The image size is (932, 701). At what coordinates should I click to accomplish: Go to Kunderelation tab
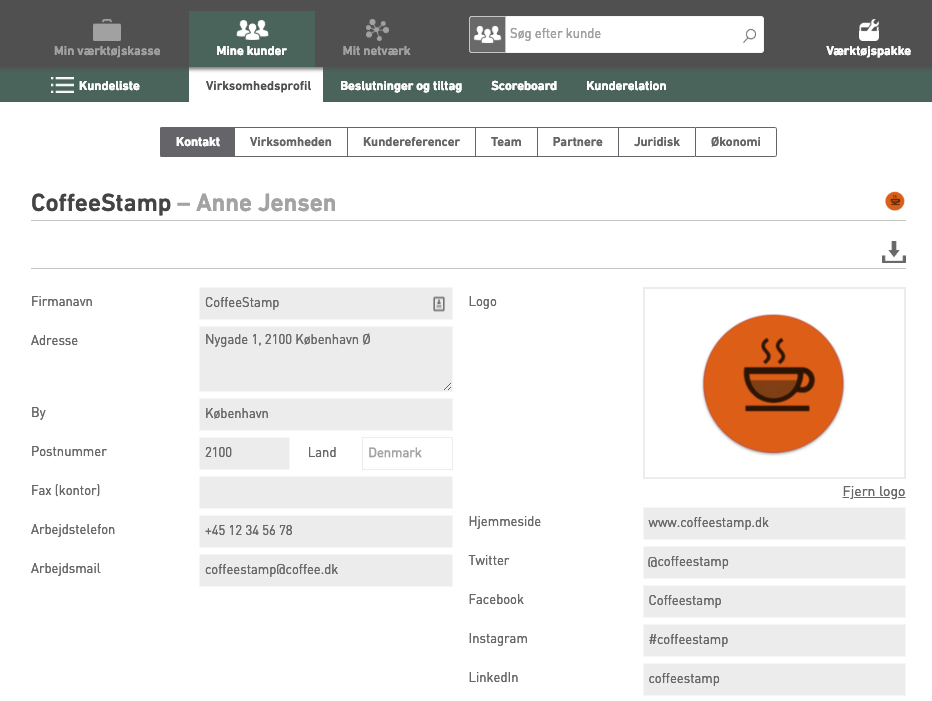tap(626, 86)
